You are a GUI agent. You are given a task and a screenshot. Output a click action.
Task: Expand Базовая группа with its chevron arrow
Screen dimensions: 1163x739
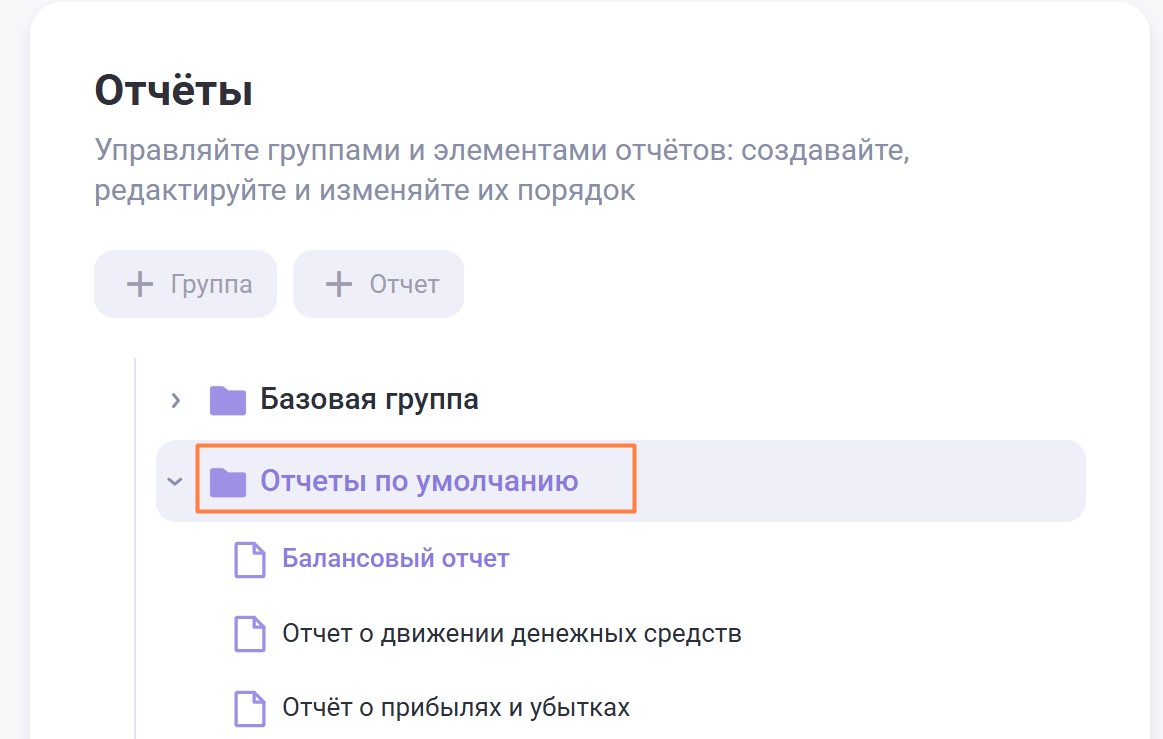pyautogui.click(x=176, y=401)
